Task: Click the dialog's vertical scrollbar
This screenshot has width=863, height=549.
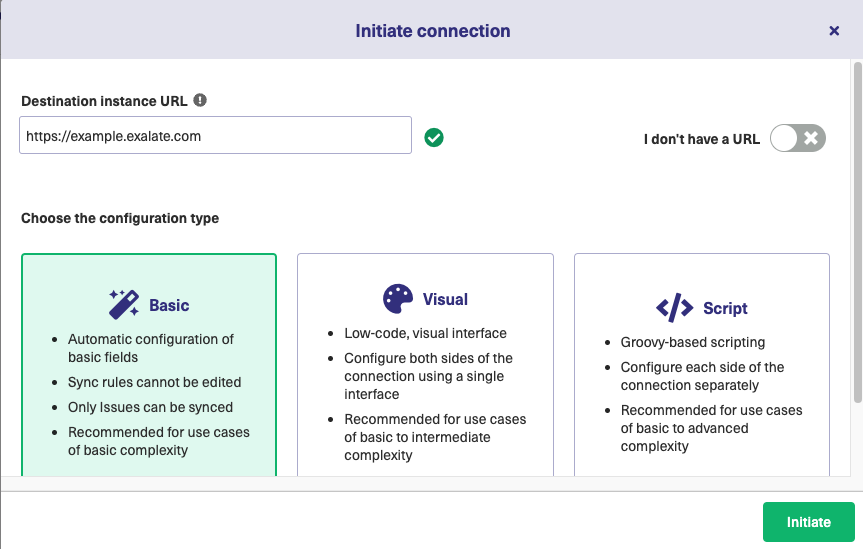Action: 857,230
